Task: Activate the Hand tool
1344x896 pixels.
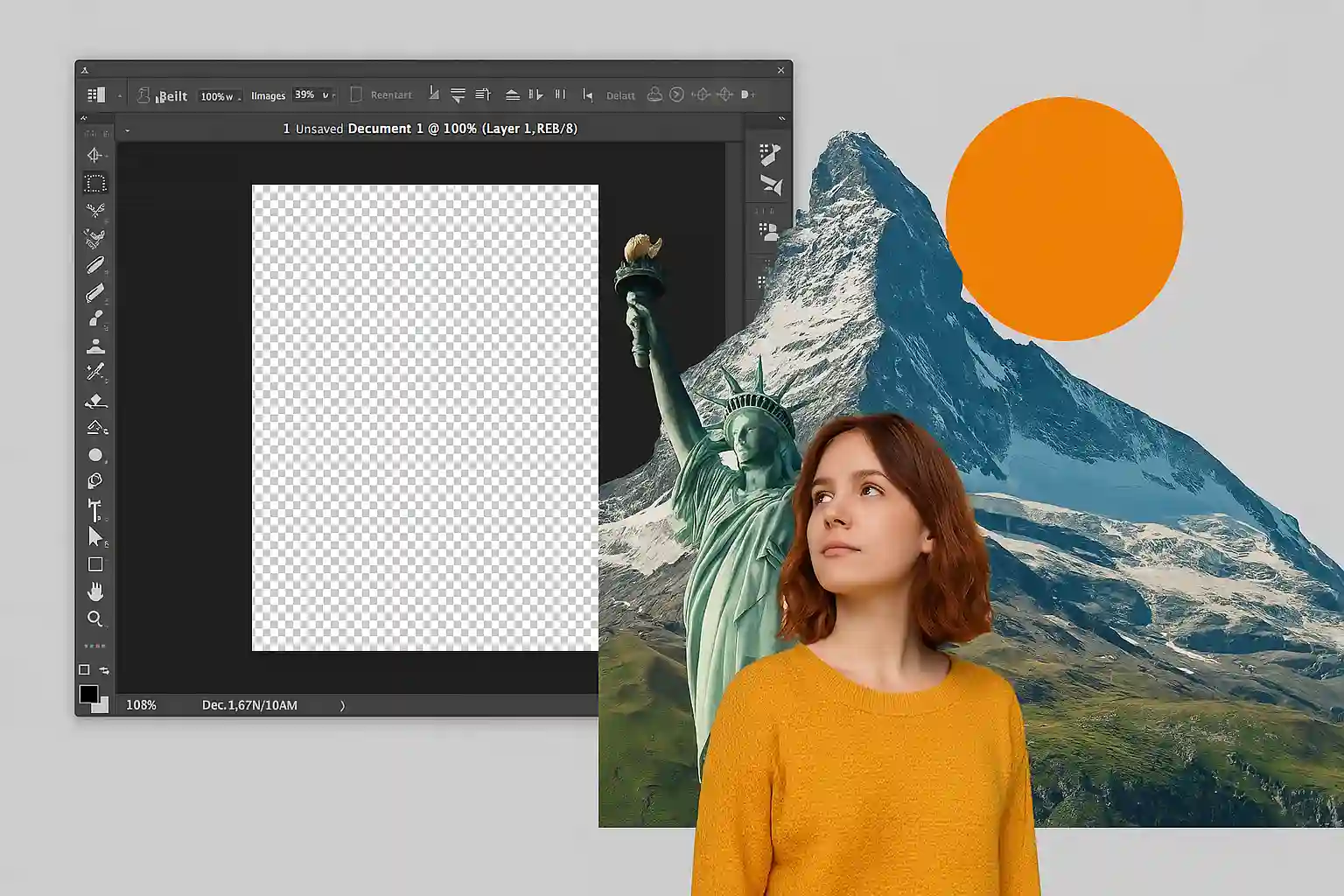Action: (x=94, y=592)
